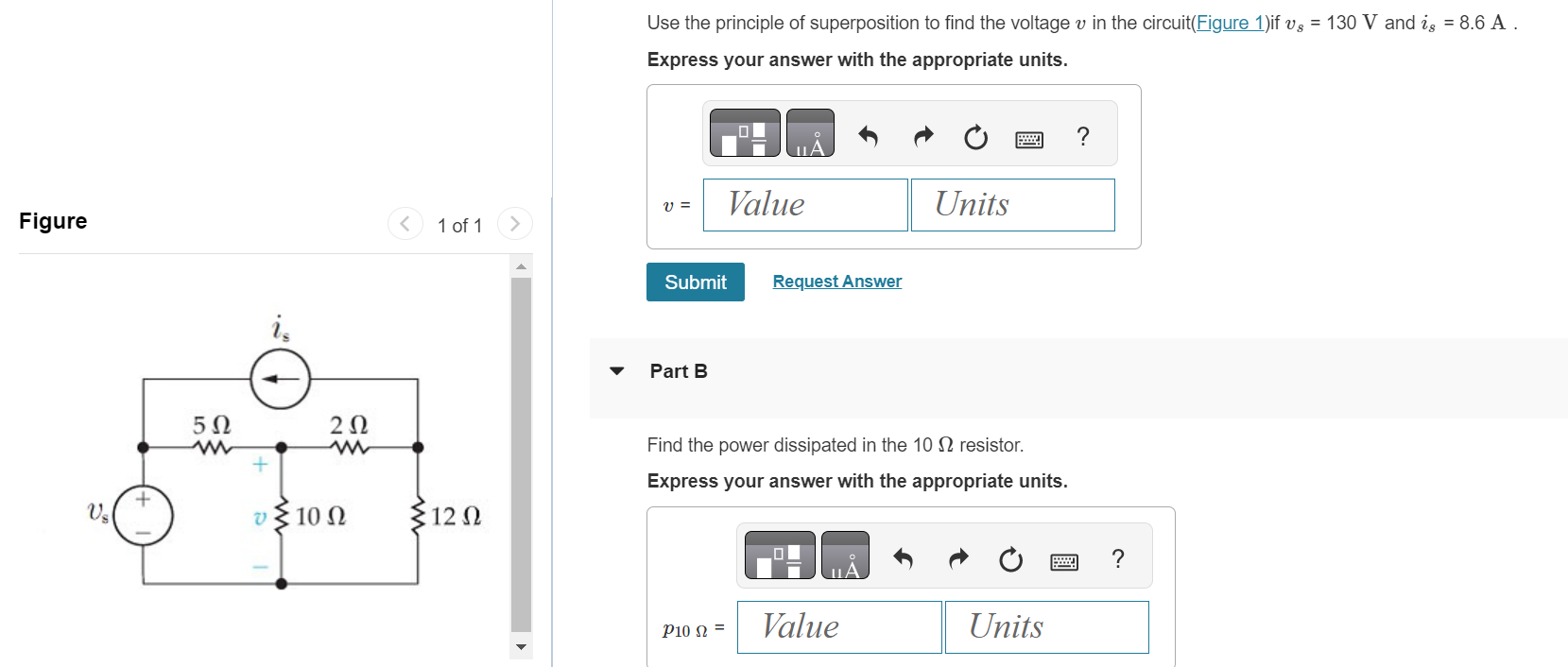Screen dimensions: 1568x667
Task: Open Part A help with question mark
Action: tap(1082, 137)
